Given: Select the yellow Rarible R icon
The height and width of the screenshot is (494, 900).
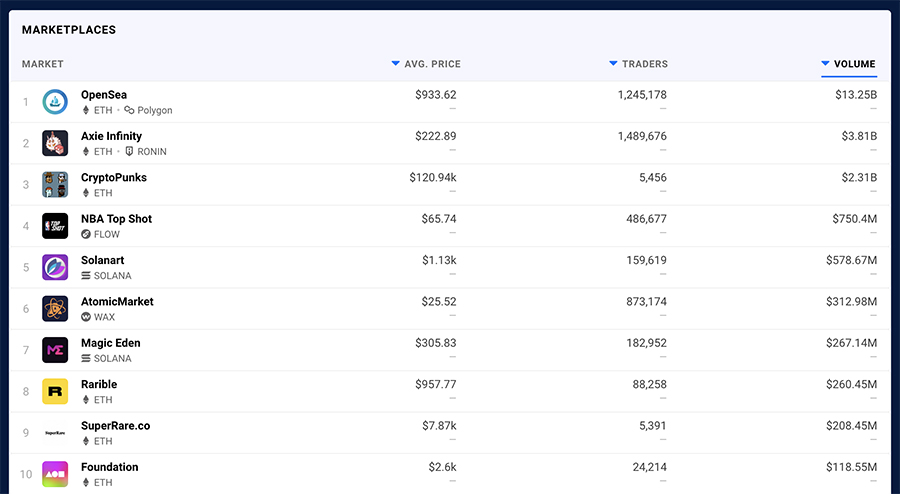Looking at the screenshot, I should 55,391.
